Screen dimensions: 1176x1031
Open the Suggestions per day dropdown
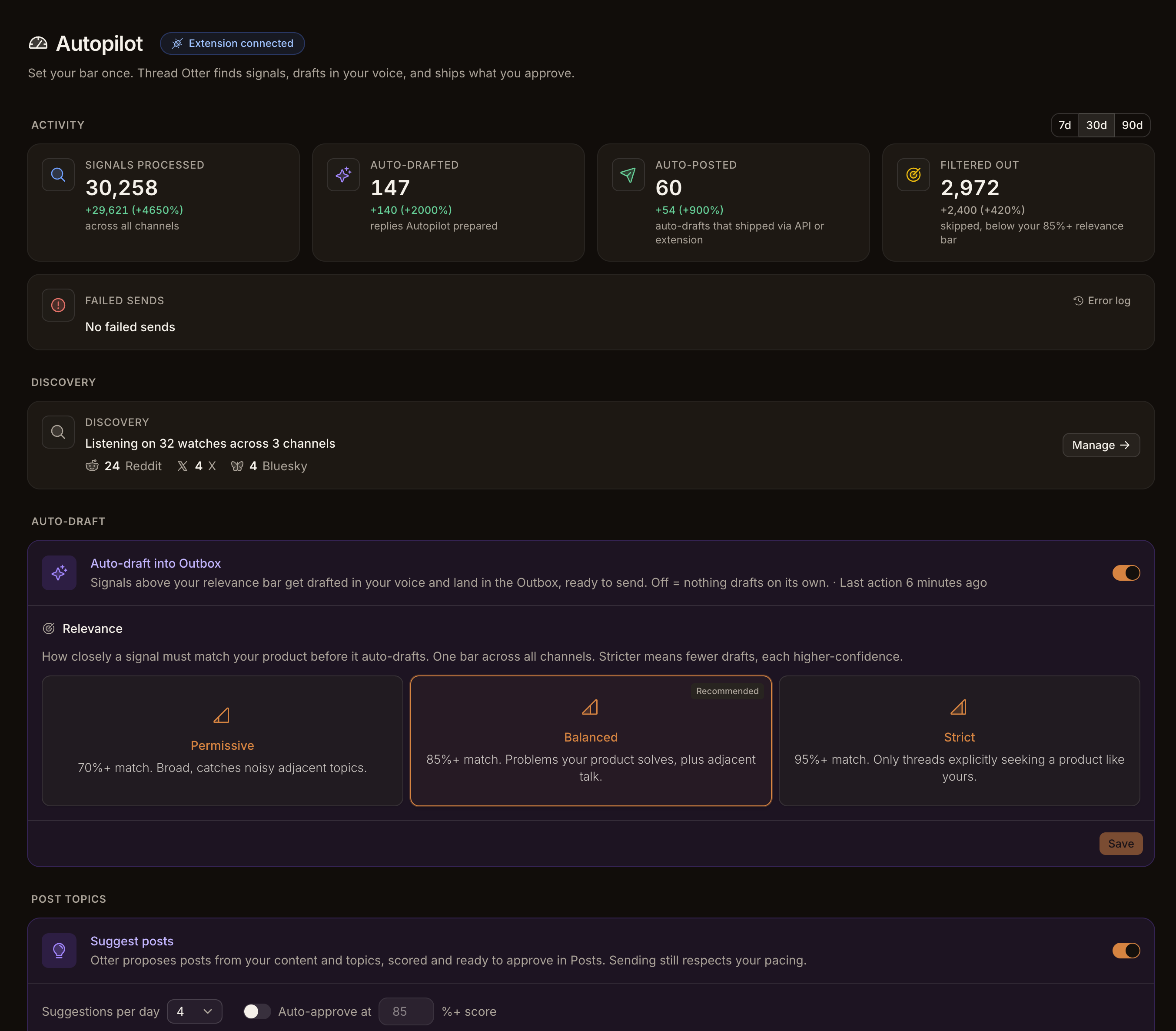(194, 1011)
